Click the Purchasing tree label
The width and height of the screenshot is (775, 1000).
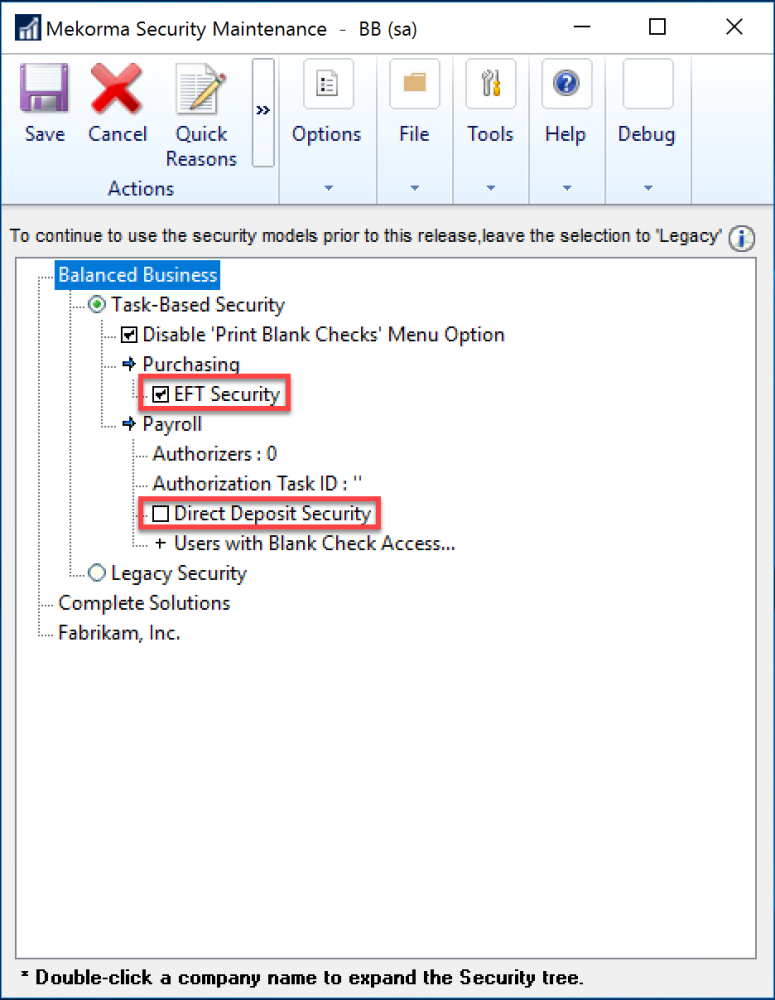[x=191, y=364]
